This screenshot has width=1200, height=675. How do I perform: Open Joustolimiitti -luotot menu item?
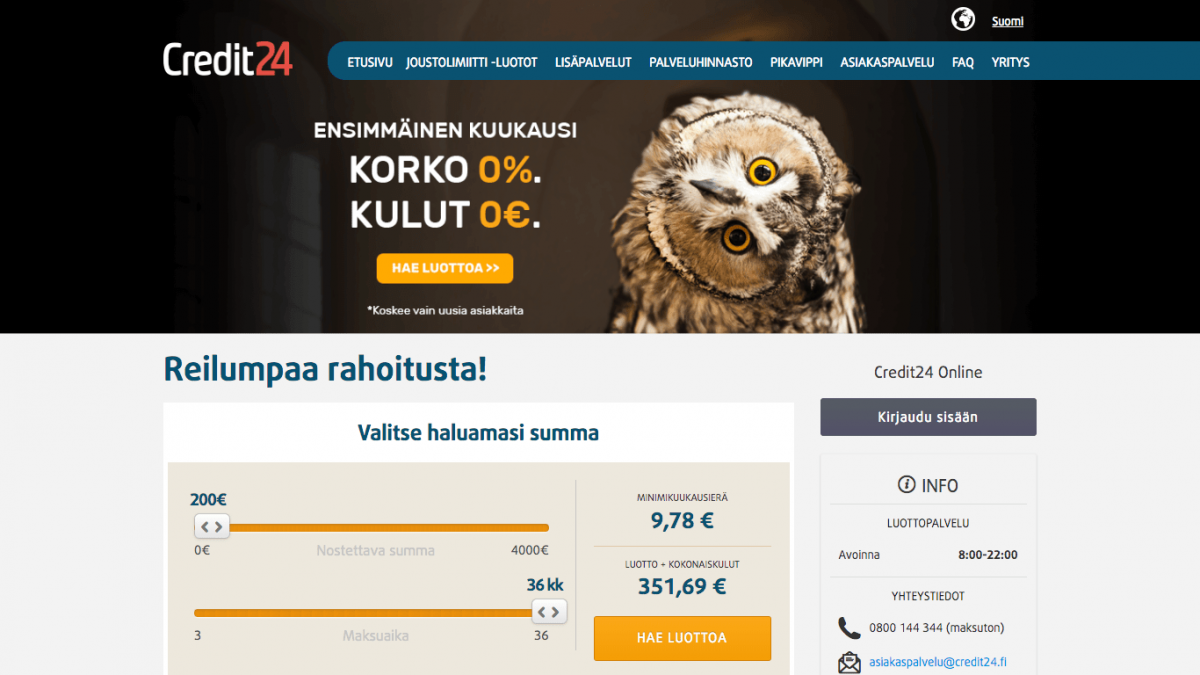(472, 62)
